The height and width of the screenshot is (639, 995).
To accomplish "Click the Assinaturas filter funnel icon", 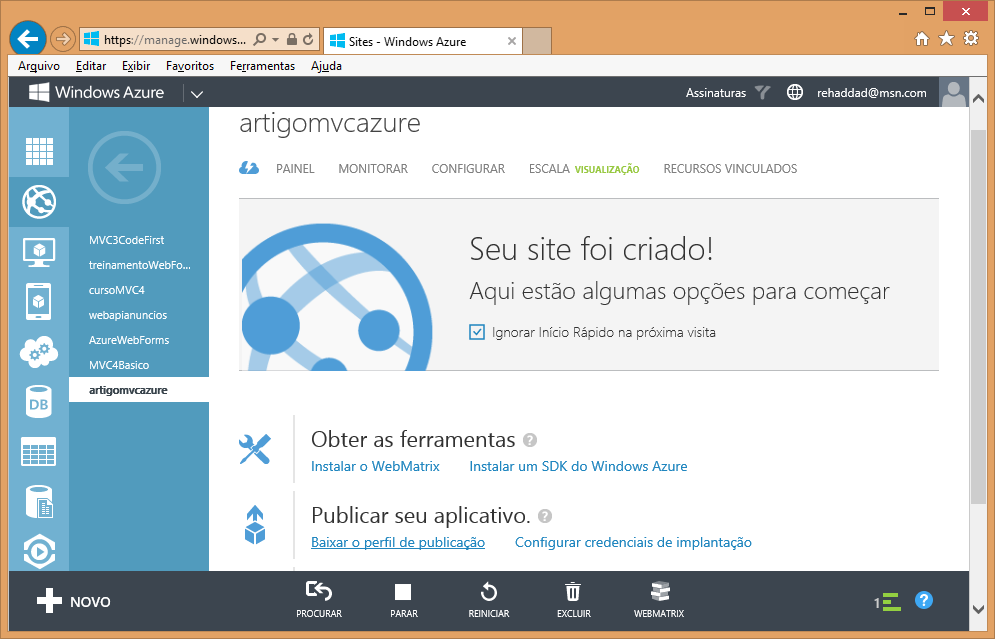I will click(763, 93).
